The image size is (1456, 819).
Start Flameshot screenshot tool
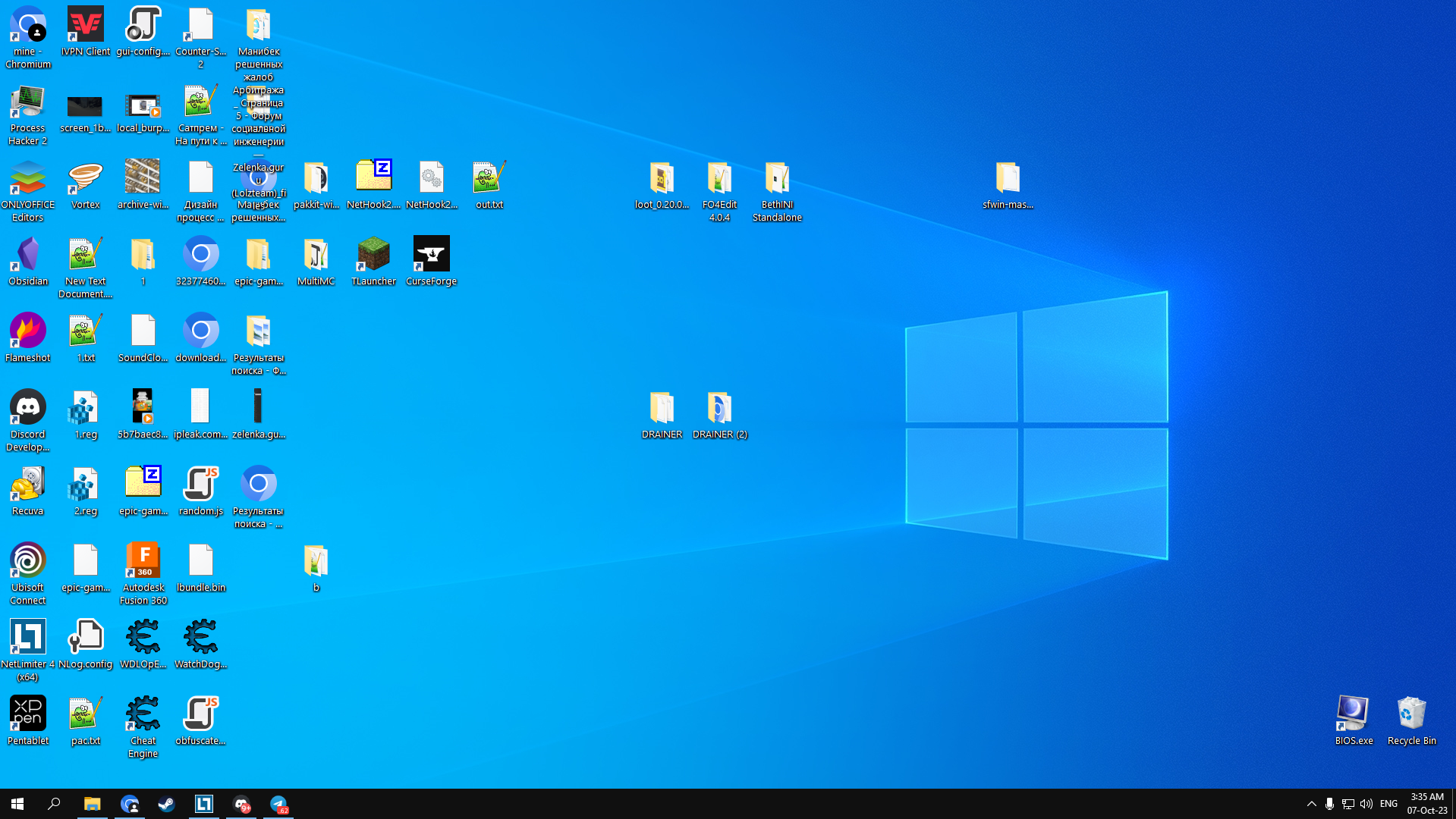coord(28,338)
